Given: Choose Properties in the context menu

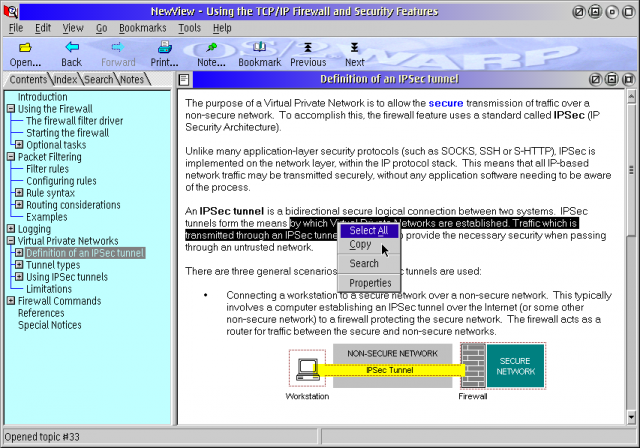Looking at the screenshot, I should pos(369,283).
